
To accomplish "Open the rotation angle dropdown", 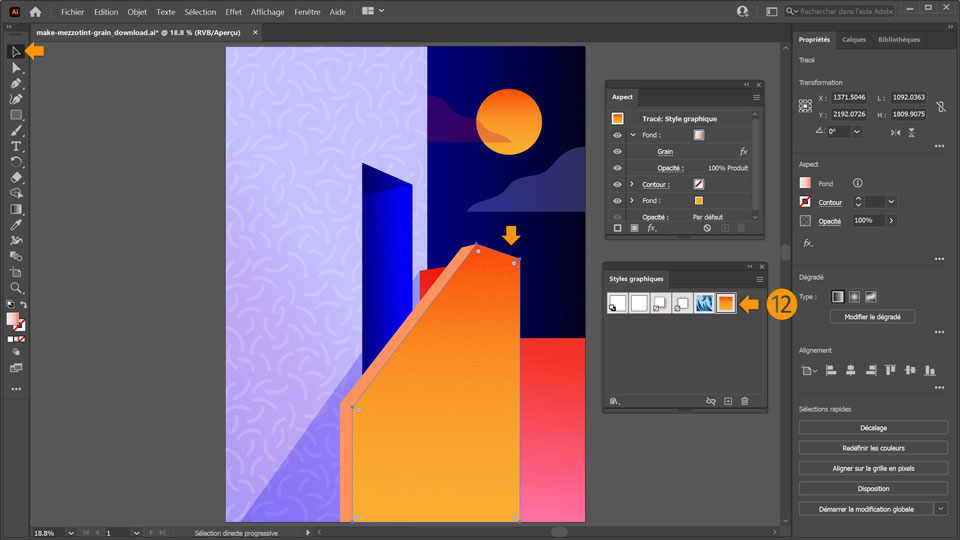I will tap(857, 132).
